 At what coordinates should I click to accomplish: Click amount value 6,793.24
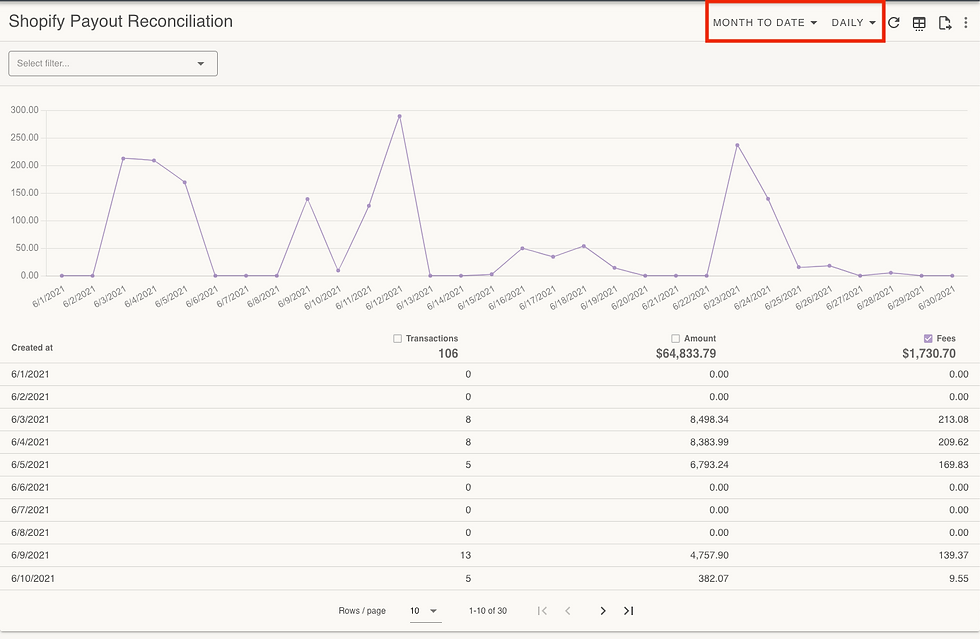pyautogui.click(x=709, y=465)
